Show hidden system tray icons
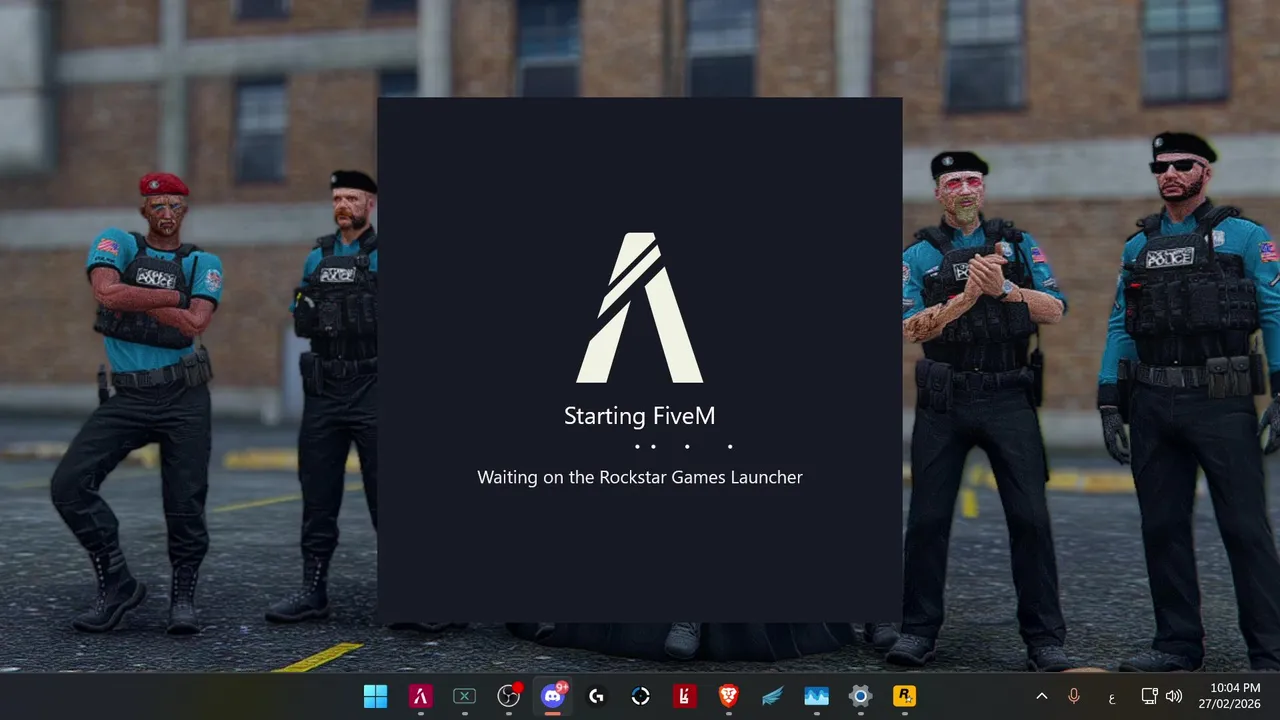Screen dimensions: 1280x720 [1042, 696]
